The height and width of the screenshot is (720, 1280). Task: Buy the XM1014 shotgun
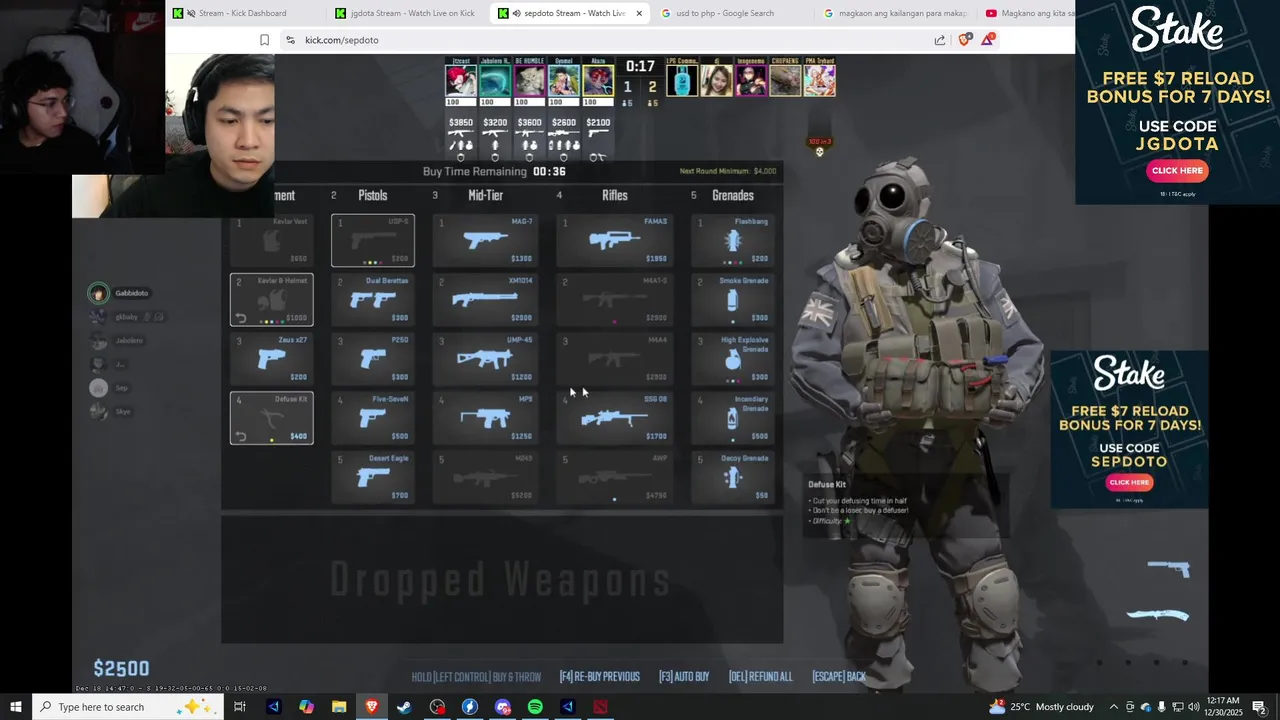(x=487, y=300)
